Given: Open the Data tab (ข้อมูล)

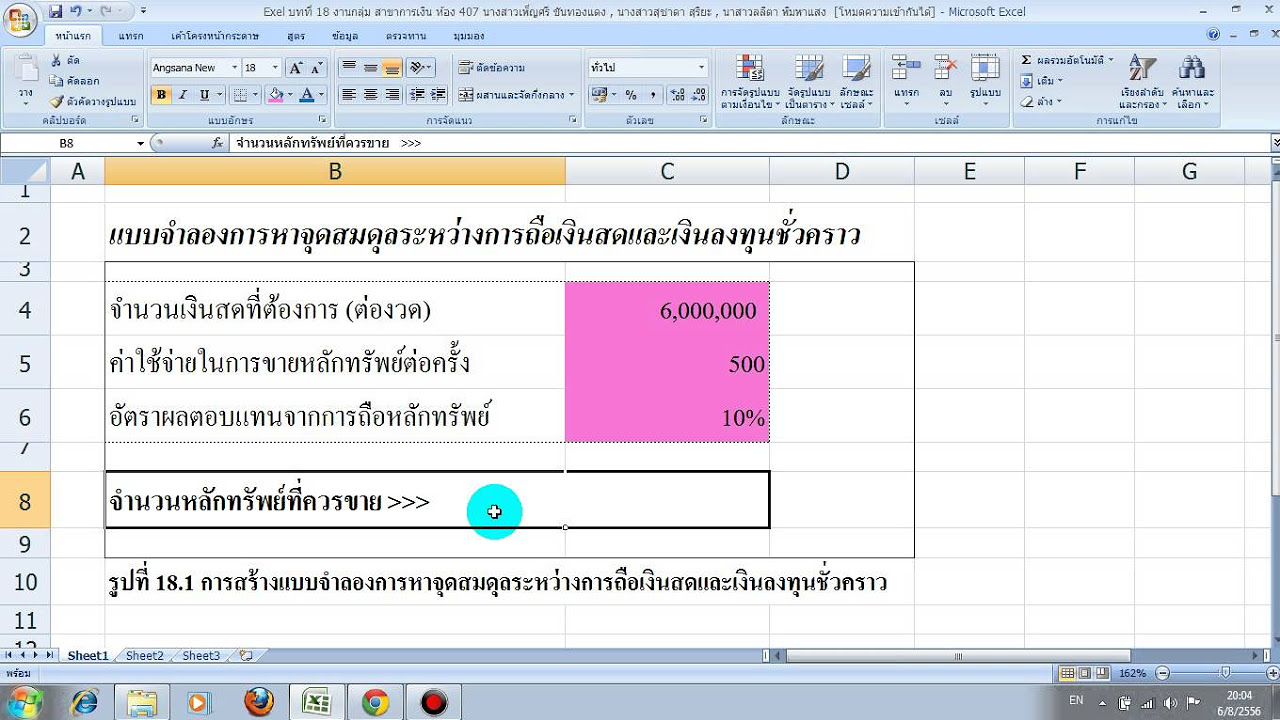Looking at the screenshot, I should [x=345, y=35].
